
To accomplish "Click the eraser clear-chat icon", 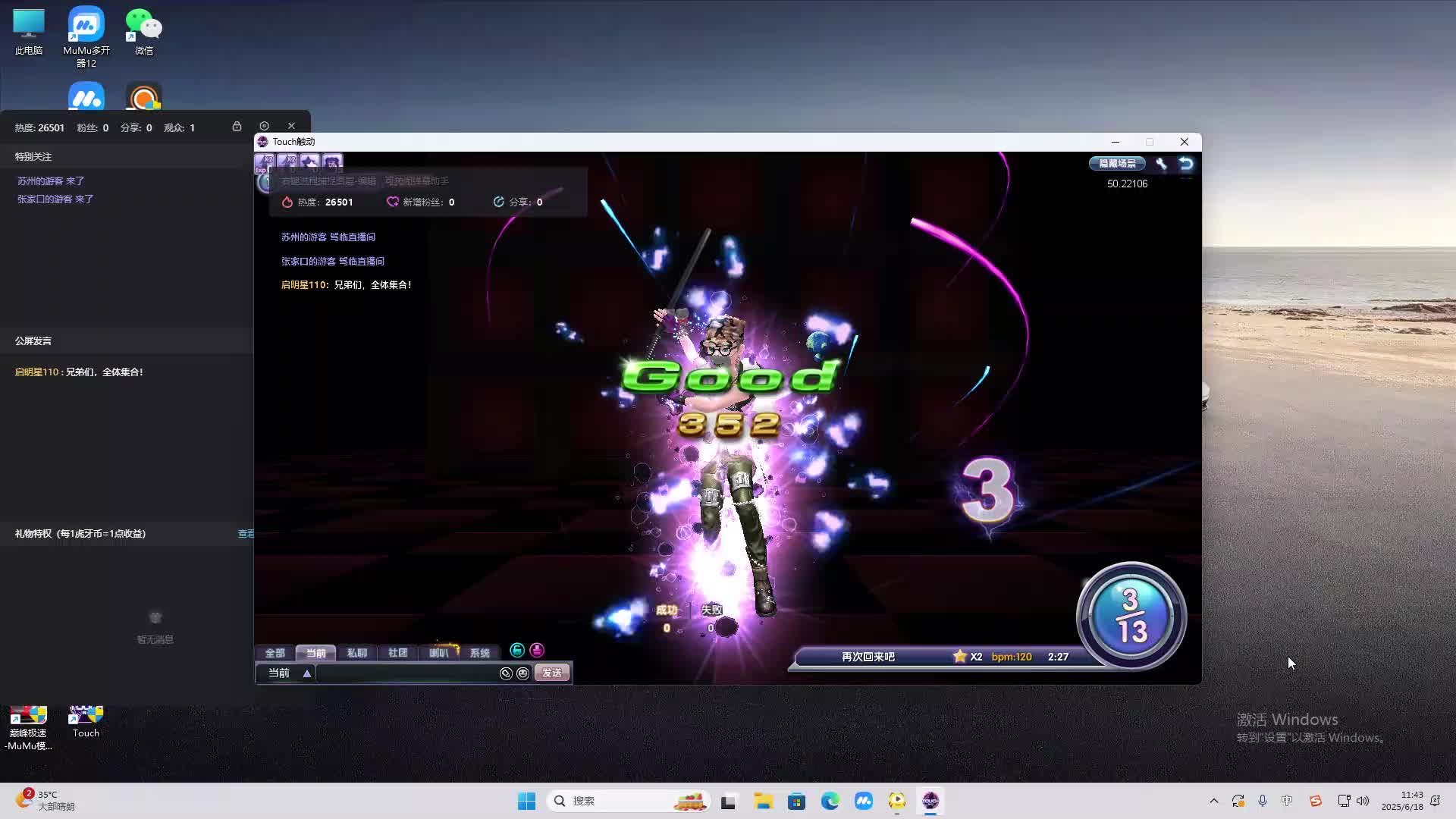I will click(x=506, y=673).
